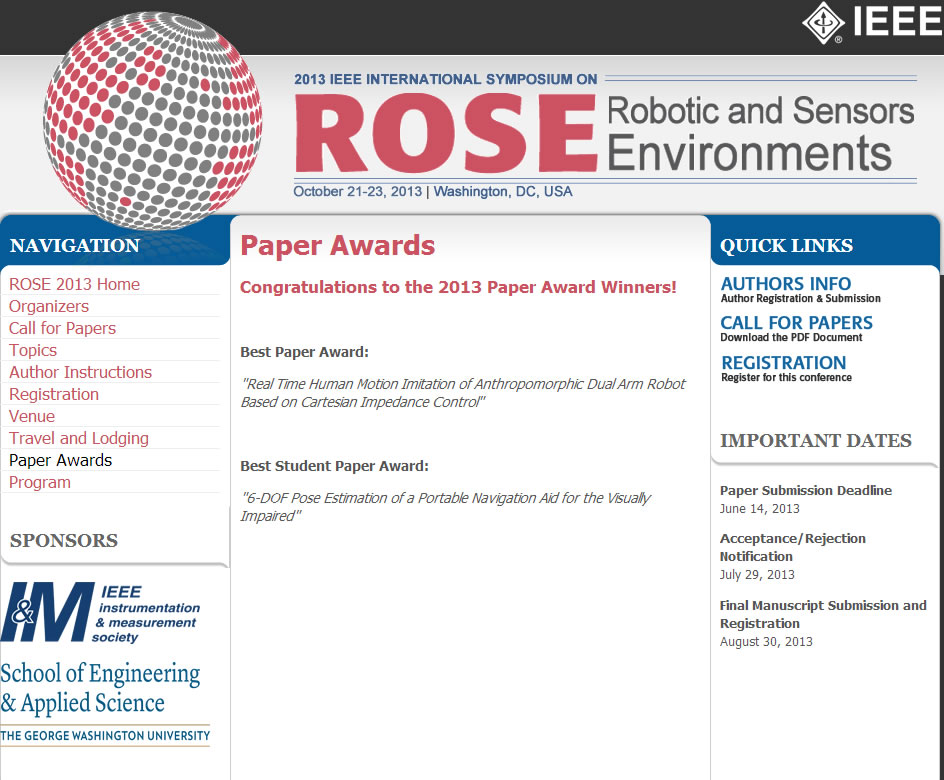The image size is (944, 780).
Task: Click the QUICK LINKS header
Action: coord(786,246)
